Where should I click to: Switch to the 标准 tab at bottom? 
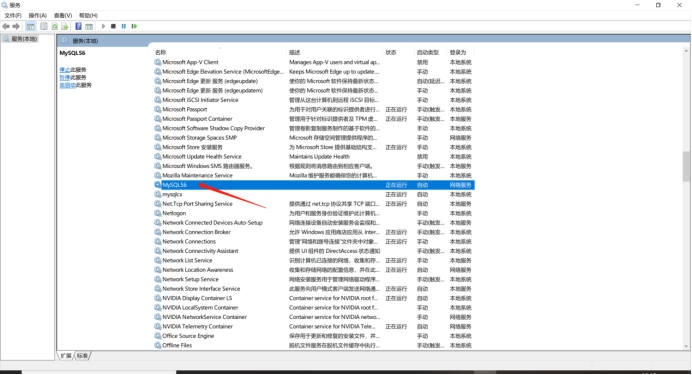[82, 356]
